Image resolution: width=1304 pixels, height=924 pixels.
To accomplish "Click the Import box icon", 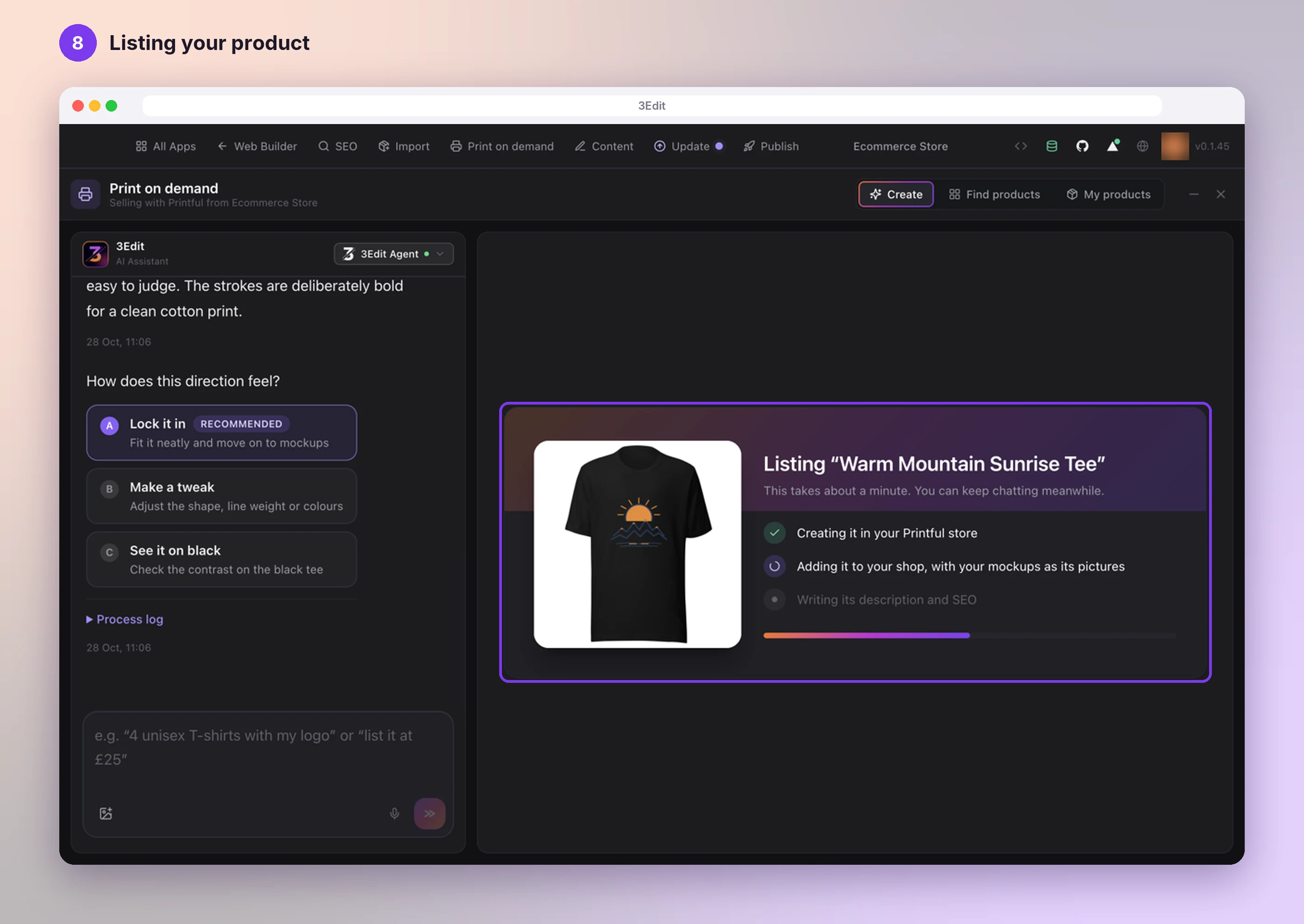I will point(383,146).
